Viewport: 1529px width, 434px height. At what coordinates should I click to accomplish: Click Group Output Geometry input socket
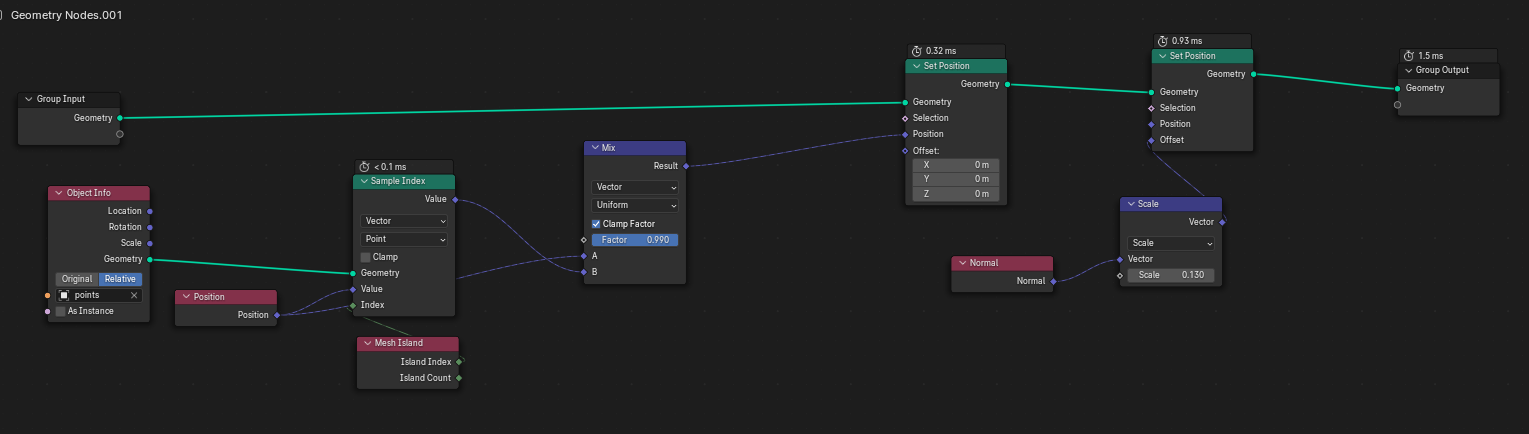1398,88
